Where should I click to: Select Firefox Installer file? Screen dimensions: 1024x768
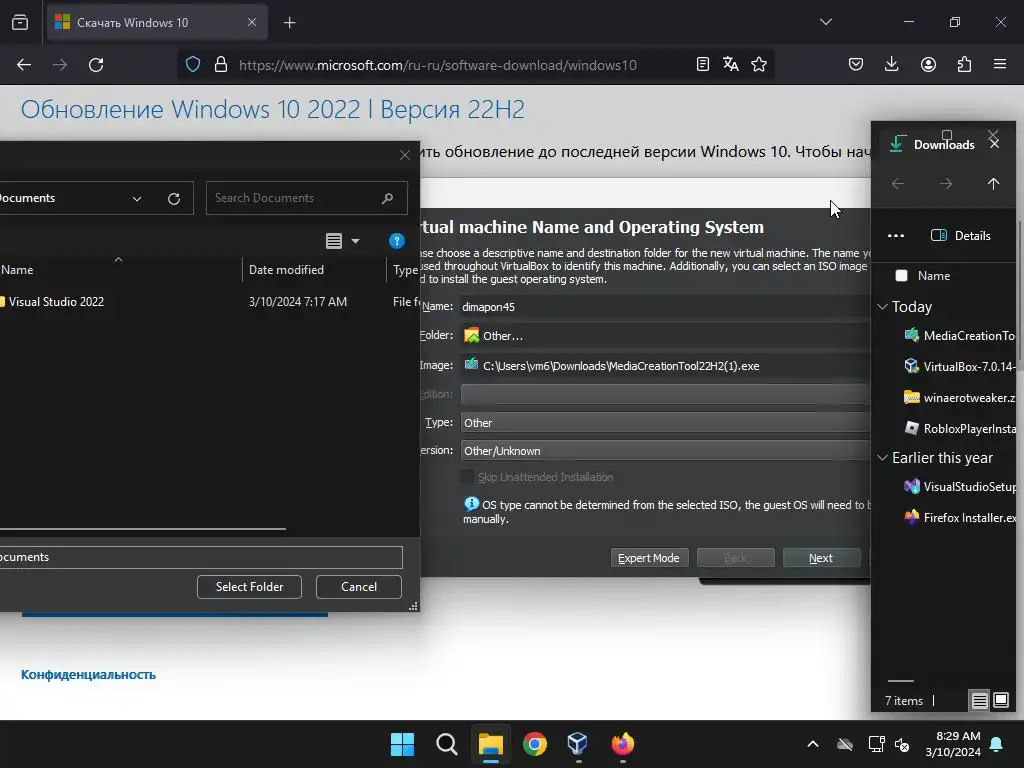coord(960,517)
